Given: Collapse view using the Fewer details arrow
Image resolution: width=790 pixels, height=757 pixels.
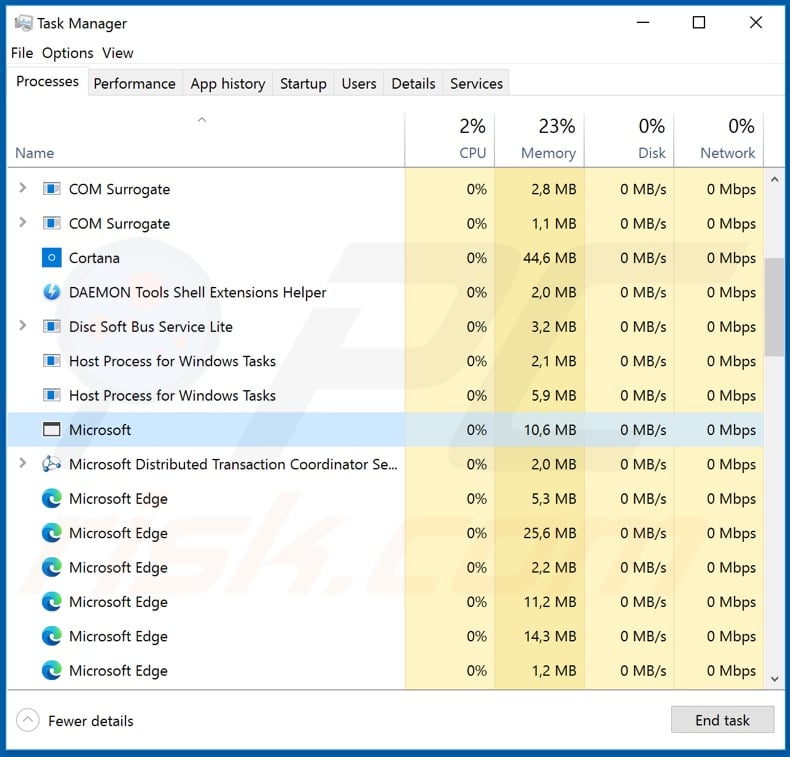Looking at the screenshot, I should [28, 720].
